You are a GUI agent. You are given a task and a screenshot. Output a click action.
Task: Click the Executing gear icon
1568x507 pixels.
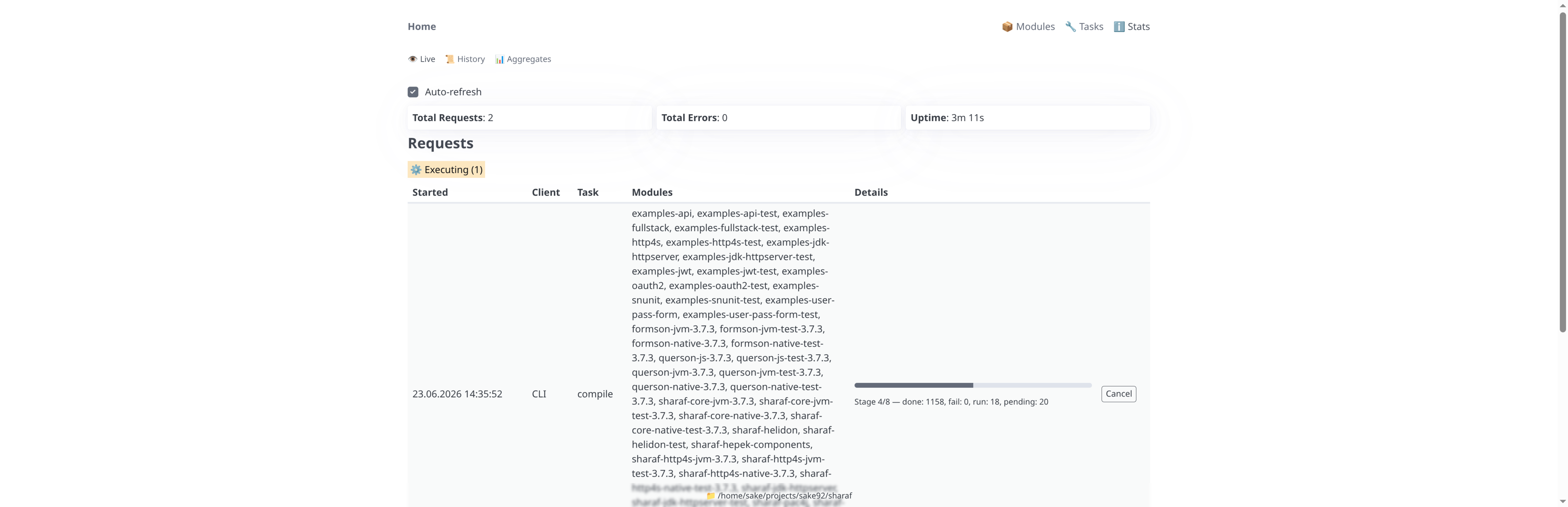[416, 170]
